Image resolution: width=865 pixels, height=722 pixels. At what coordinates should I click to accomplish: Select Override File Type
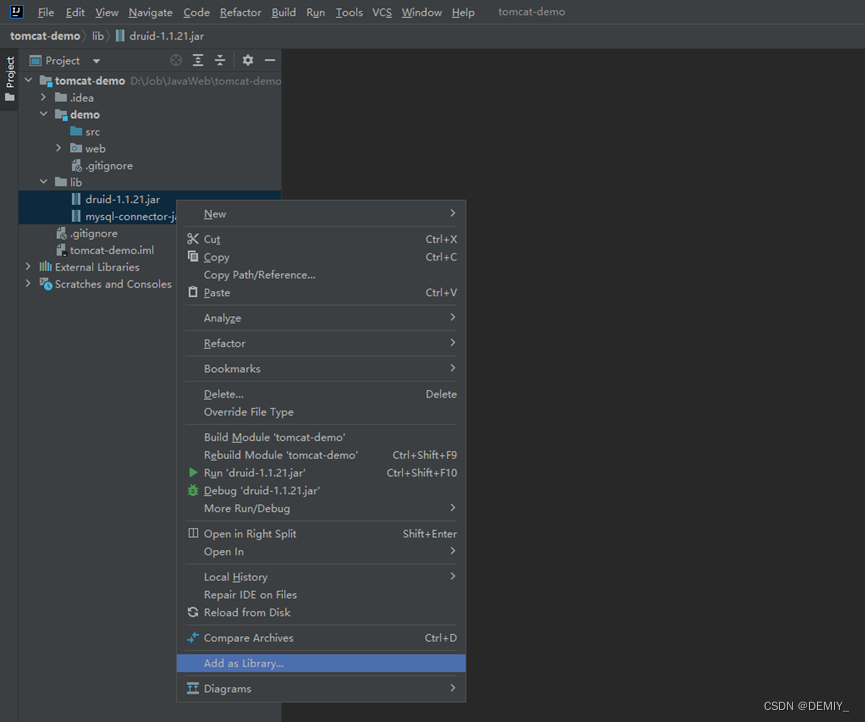(321, 412)
